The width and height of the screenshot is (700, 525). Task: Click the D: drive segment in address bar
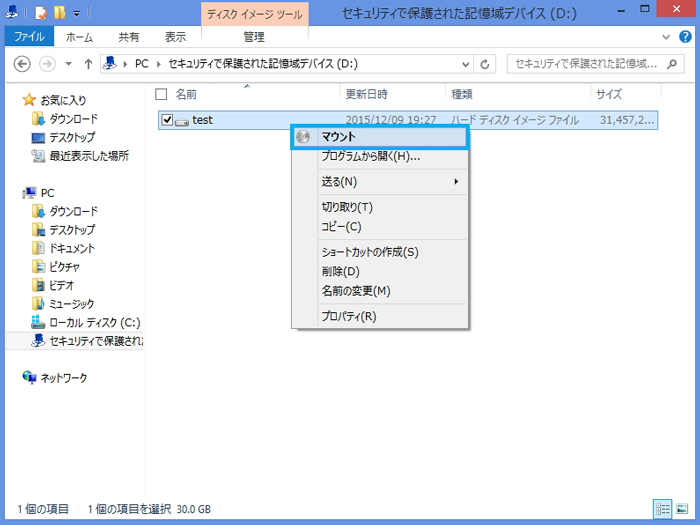click(x=263, y=64)
